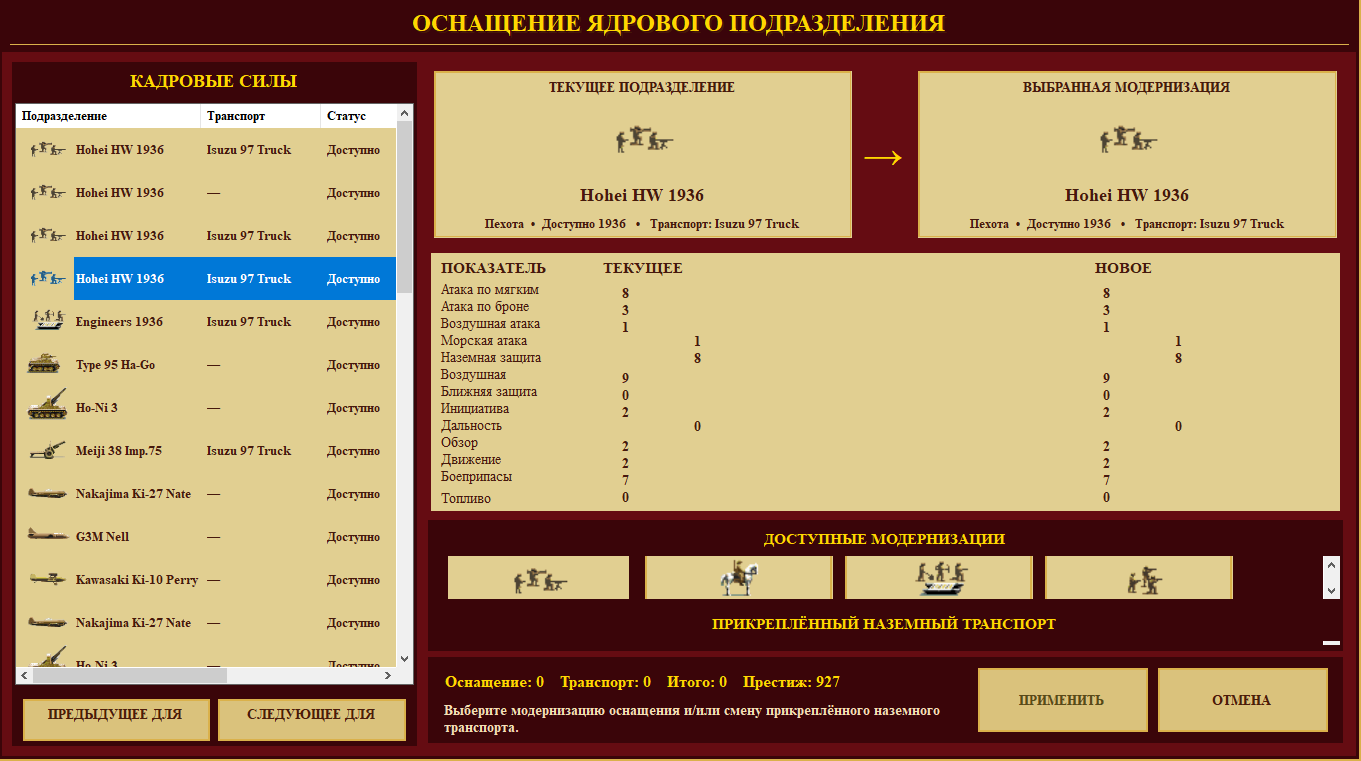Choose the fourth infantry upgrade option
This screenshot has width=1361, height=761.
(x=1139, y=578)
